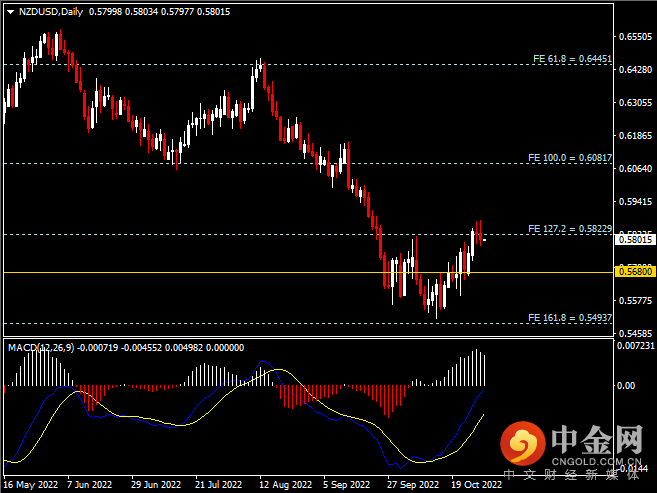Select the FE 61.8 = 0.64451 level label
This screenshot has width=657, height=493.
click(x=572, y=59)
